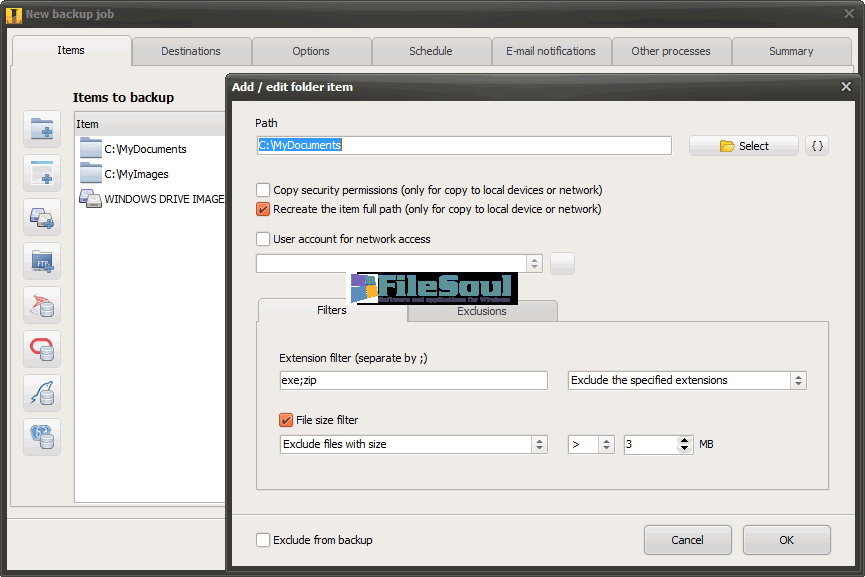Click the add file icon in sidebar
The image size is (865, 577).
(42, 173)
